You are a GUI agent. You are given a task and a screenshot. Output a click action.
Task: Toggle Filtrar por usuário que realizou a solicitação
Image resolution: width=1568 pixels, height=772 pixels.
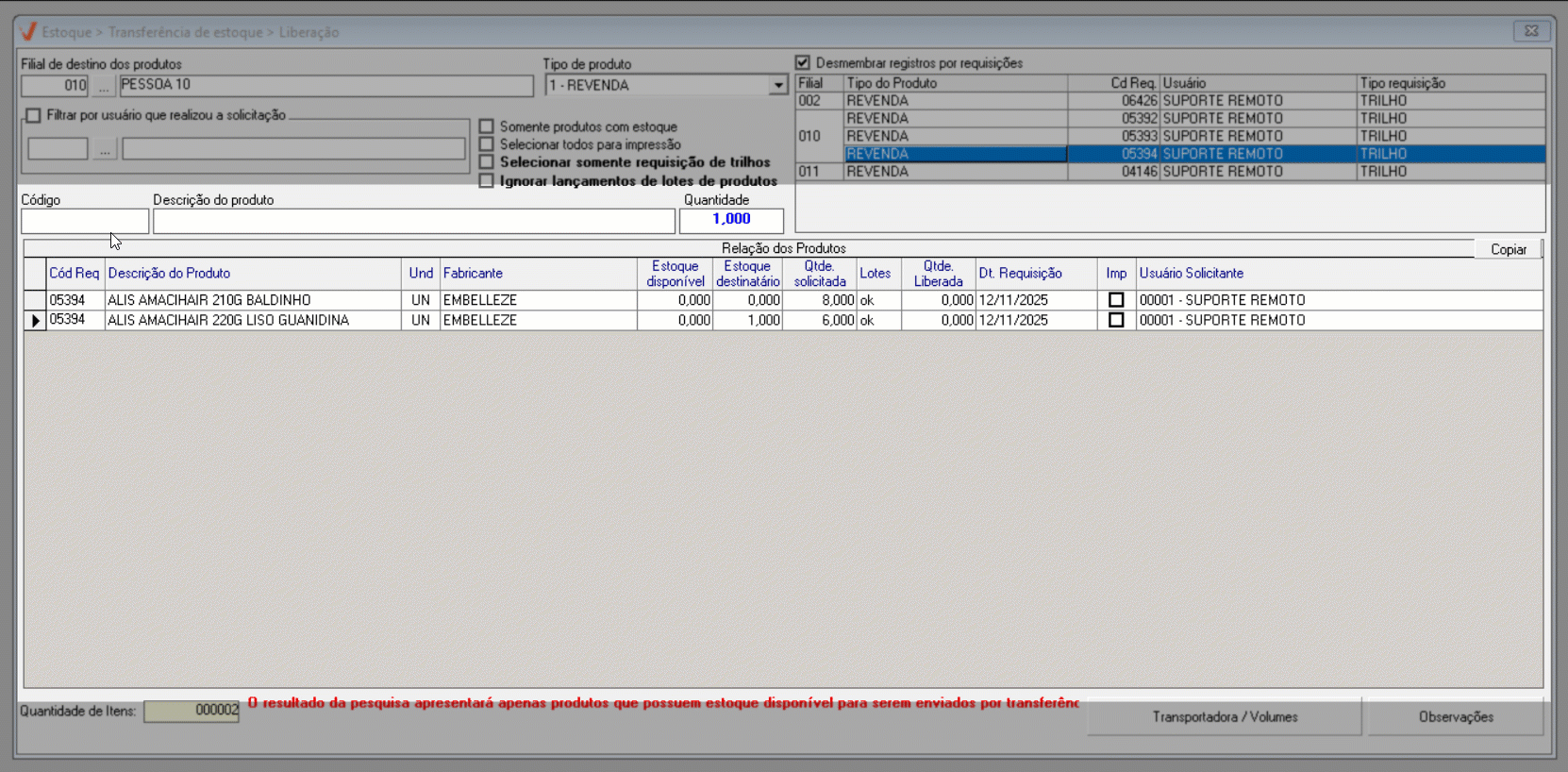tap(34, 115)
